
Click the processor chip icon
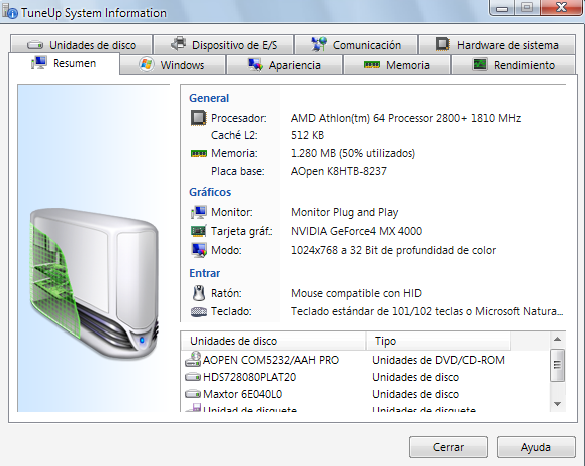[198, 118]
